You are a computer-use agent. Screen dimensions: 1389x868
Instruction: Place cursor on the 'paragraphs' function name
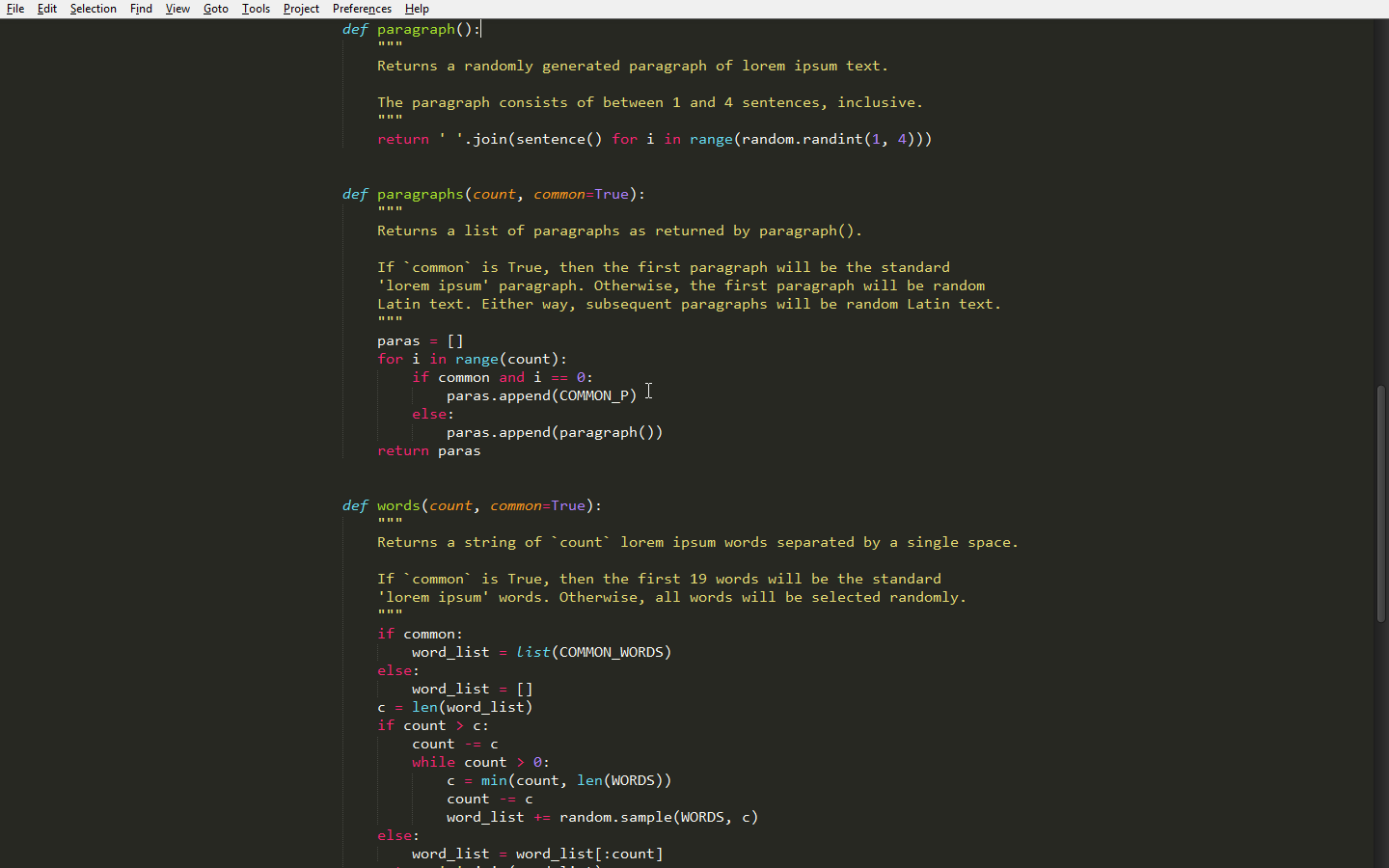(420, 194)
